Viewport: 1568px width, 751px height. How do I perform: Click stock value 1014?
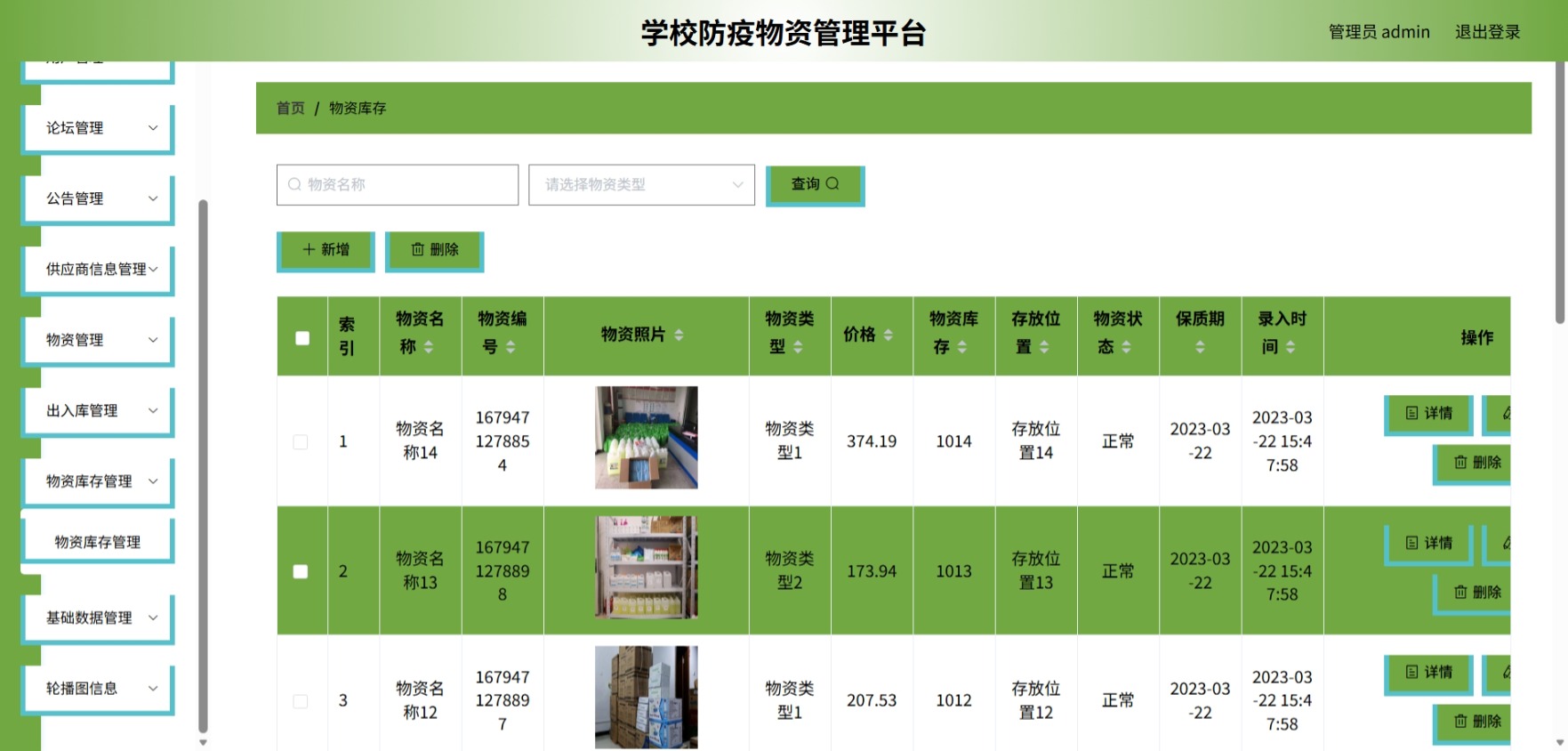click(953, 441)
